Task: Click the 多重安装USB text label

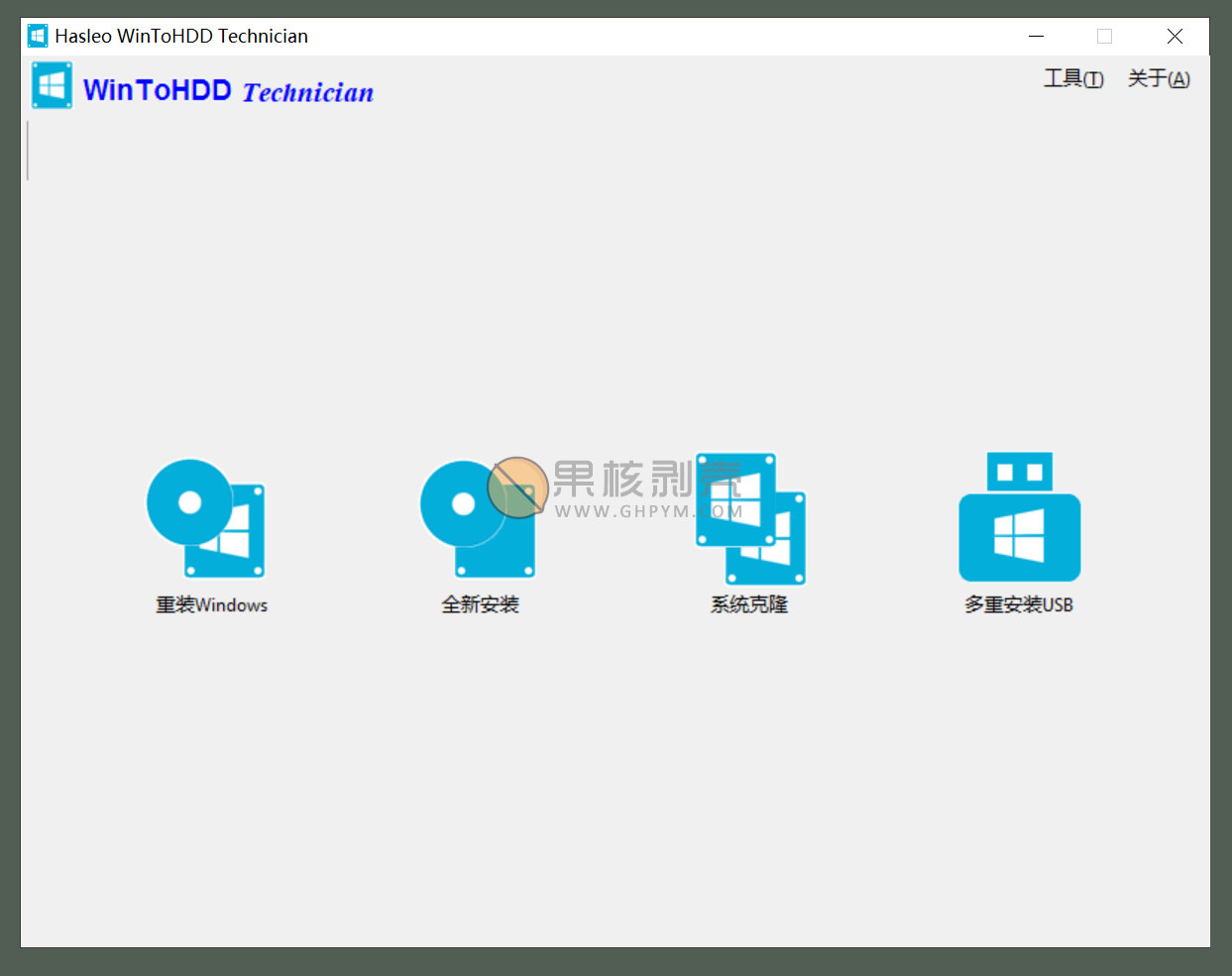Action: click(1019, 604)
